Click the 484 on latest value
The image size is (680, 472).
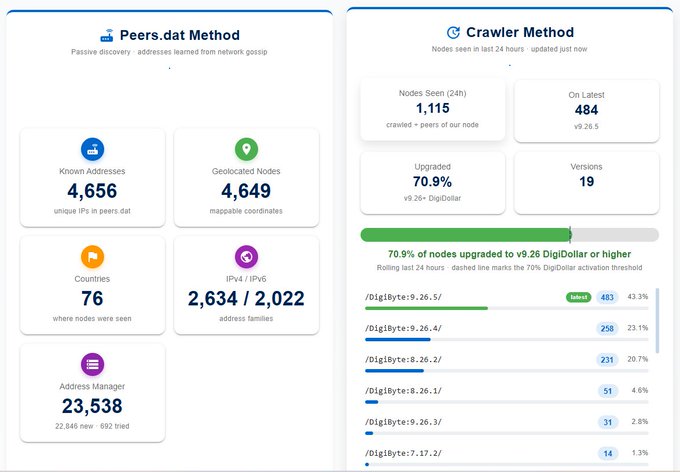click(587, 110)
